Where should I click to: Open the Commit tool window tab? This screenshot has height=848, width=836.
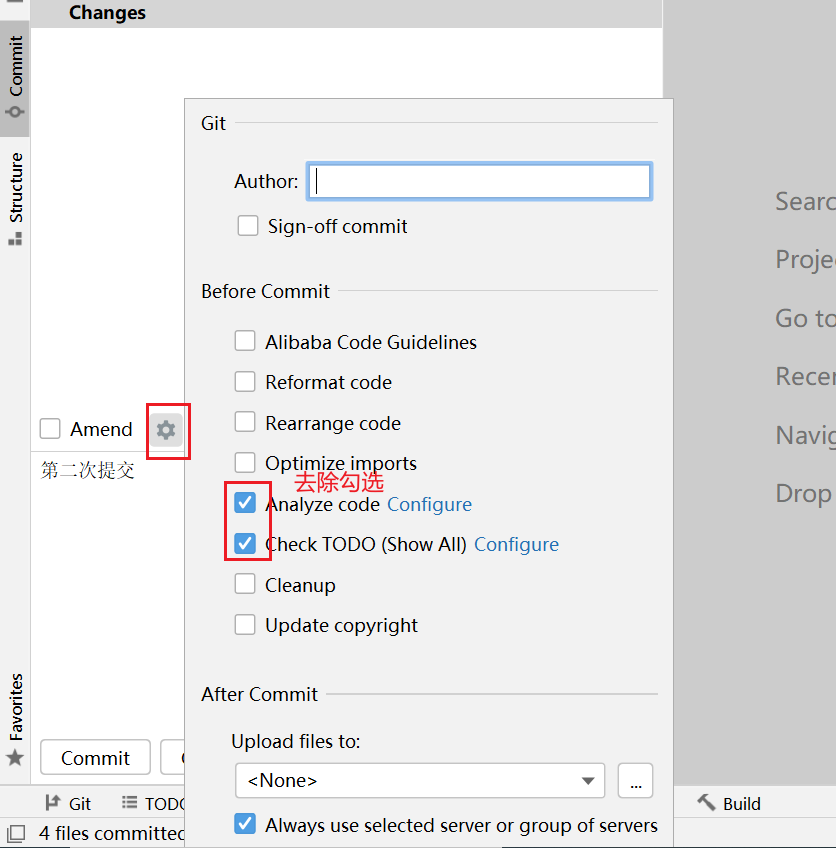click(15, 77)
